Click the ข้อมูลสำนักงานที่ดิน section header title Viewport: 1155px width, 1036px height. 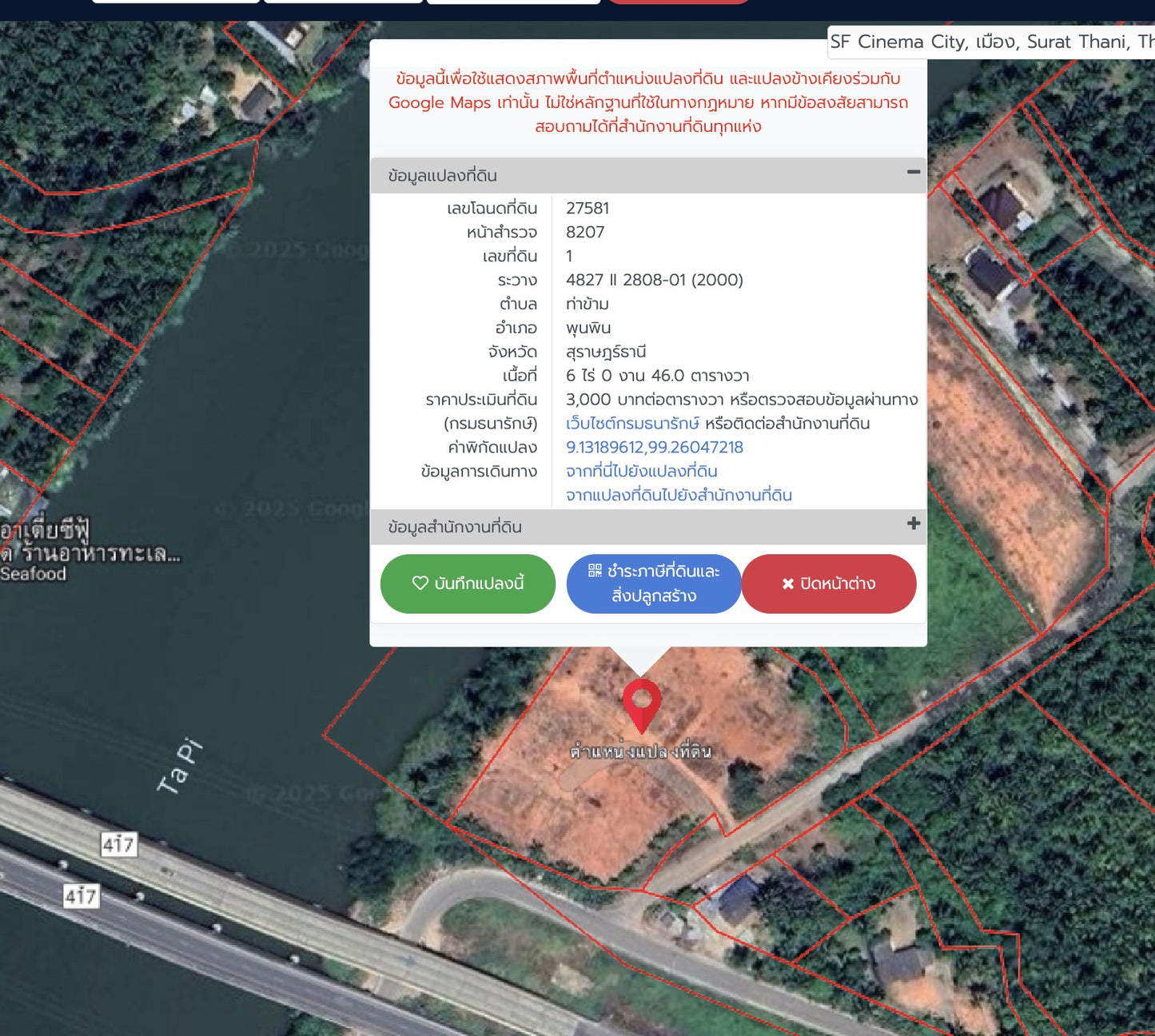[455, 528]
